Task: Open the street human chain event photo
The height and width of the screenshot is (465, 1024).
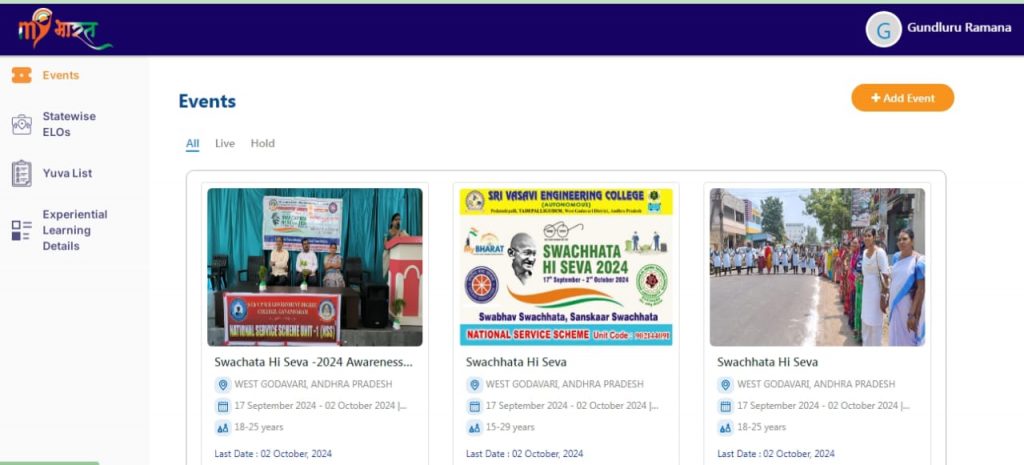Action: point(817,267)
